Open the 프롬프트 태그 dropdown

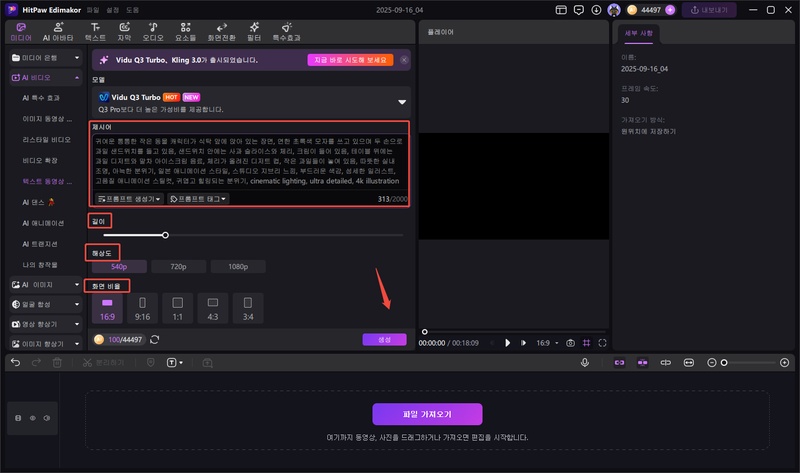[198, 198]
